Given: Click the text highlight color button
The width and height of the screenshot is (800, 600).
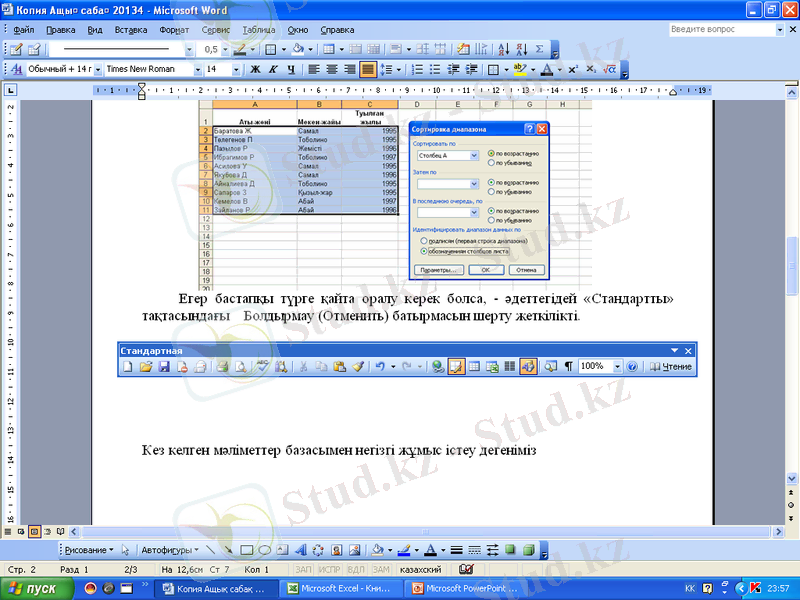Looking at the screenshot, I should [x=520, y=69].
